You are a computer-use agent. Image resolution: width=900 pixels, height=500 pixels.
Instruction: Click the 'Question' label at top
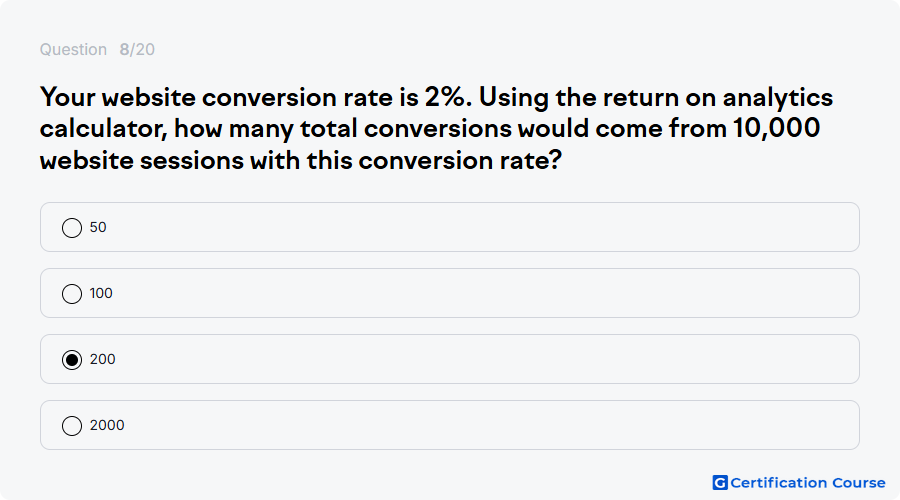[73, 50]
